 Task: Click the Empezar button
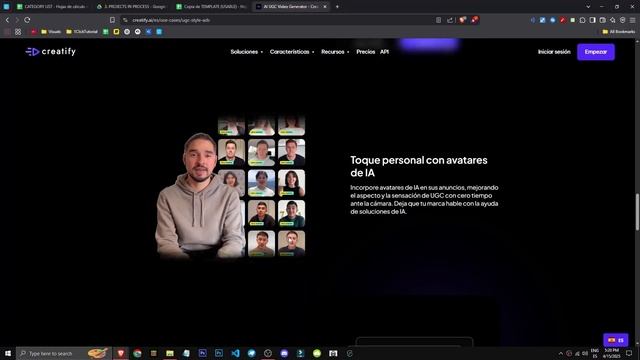coord(596,52)
